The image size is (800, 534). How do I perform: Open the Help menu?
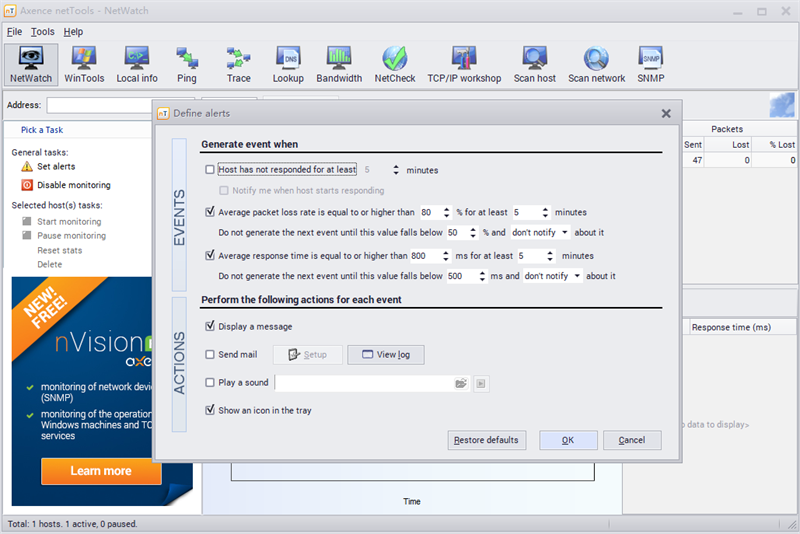[x=73, y=32]
